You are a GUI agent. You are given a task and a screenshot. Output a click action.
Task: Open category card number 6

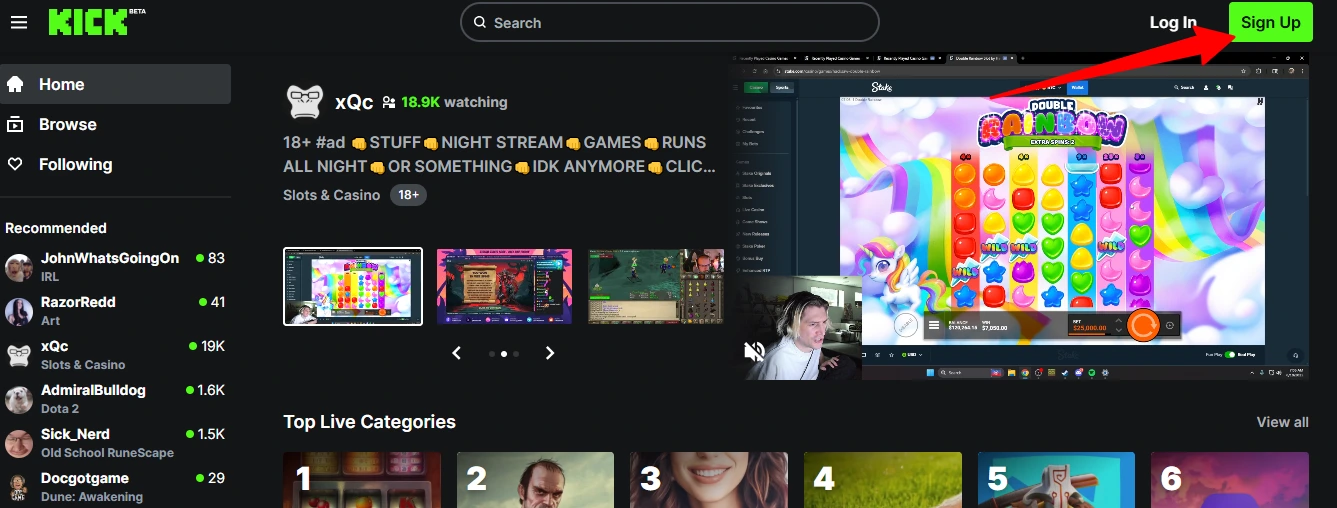pyautogui.click(x=1230, y=480)
